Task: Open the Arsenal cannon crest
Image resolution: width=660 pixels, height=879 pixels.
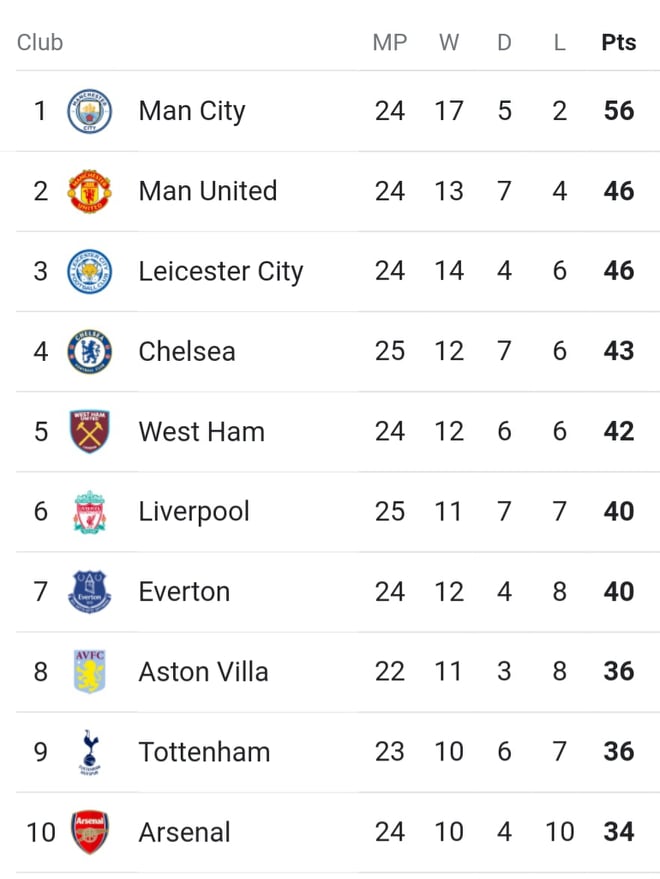Action: coord(89,832)
